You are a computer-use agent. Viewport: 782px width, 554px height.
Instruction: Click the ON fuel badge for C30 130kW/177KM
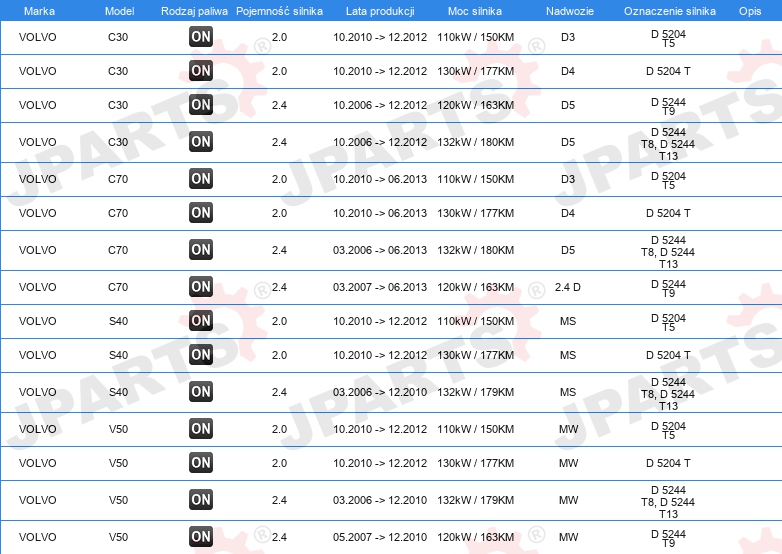coord(201,70)
